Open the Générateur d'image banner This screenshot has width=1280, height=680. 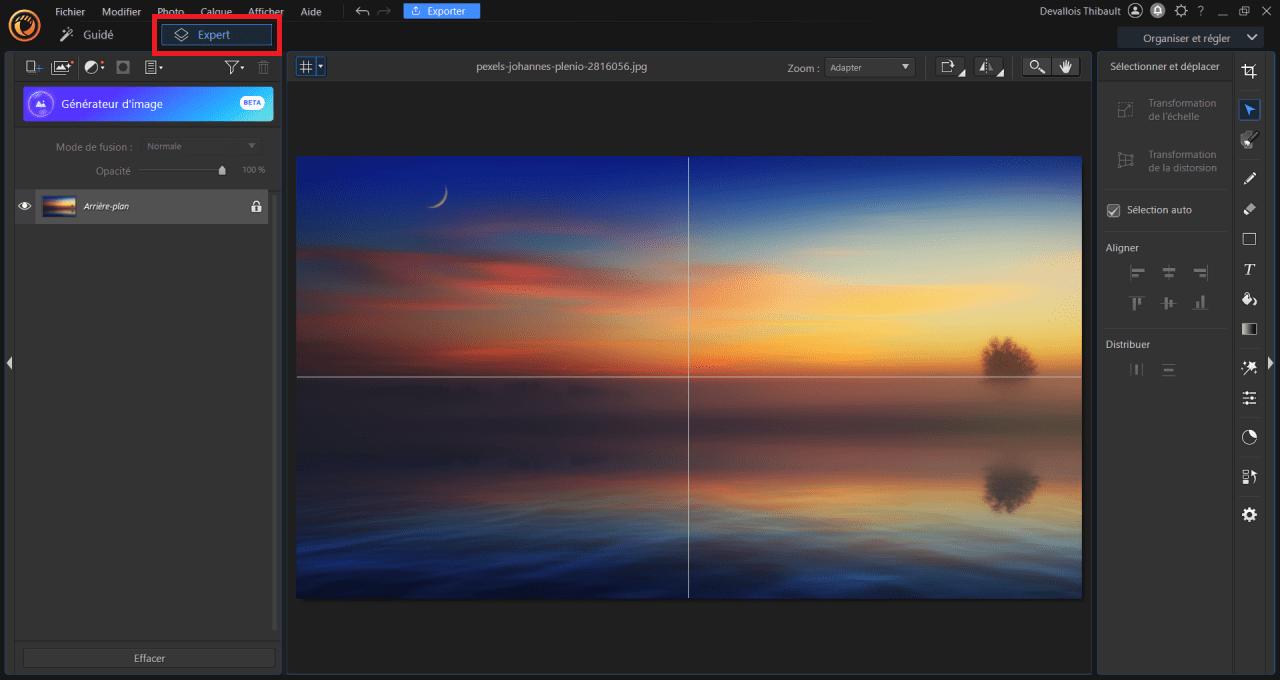coord(148,104)
